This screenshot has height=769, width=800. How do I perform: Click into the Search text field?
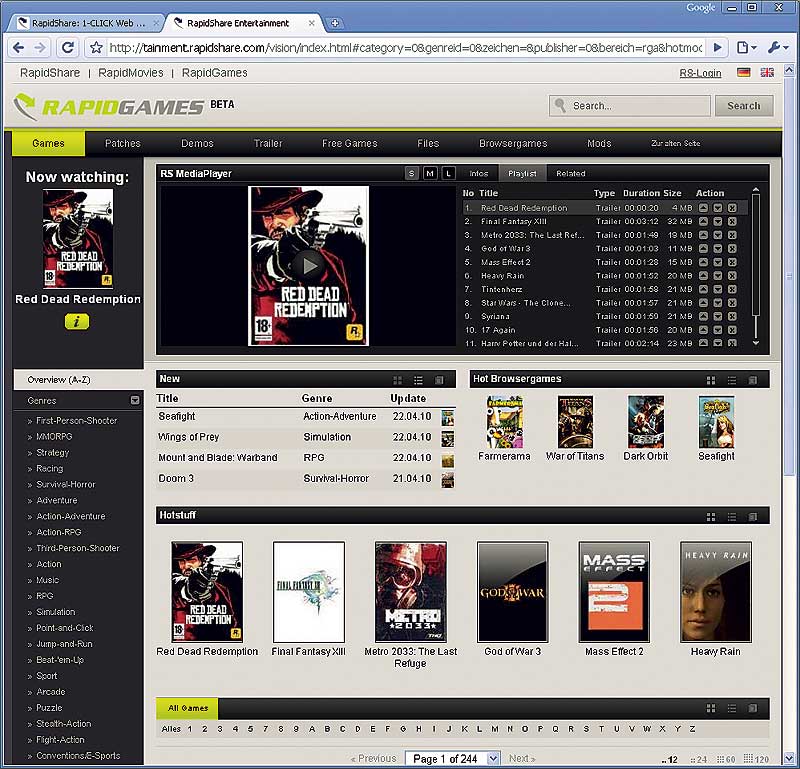click(x=630, y=106)
